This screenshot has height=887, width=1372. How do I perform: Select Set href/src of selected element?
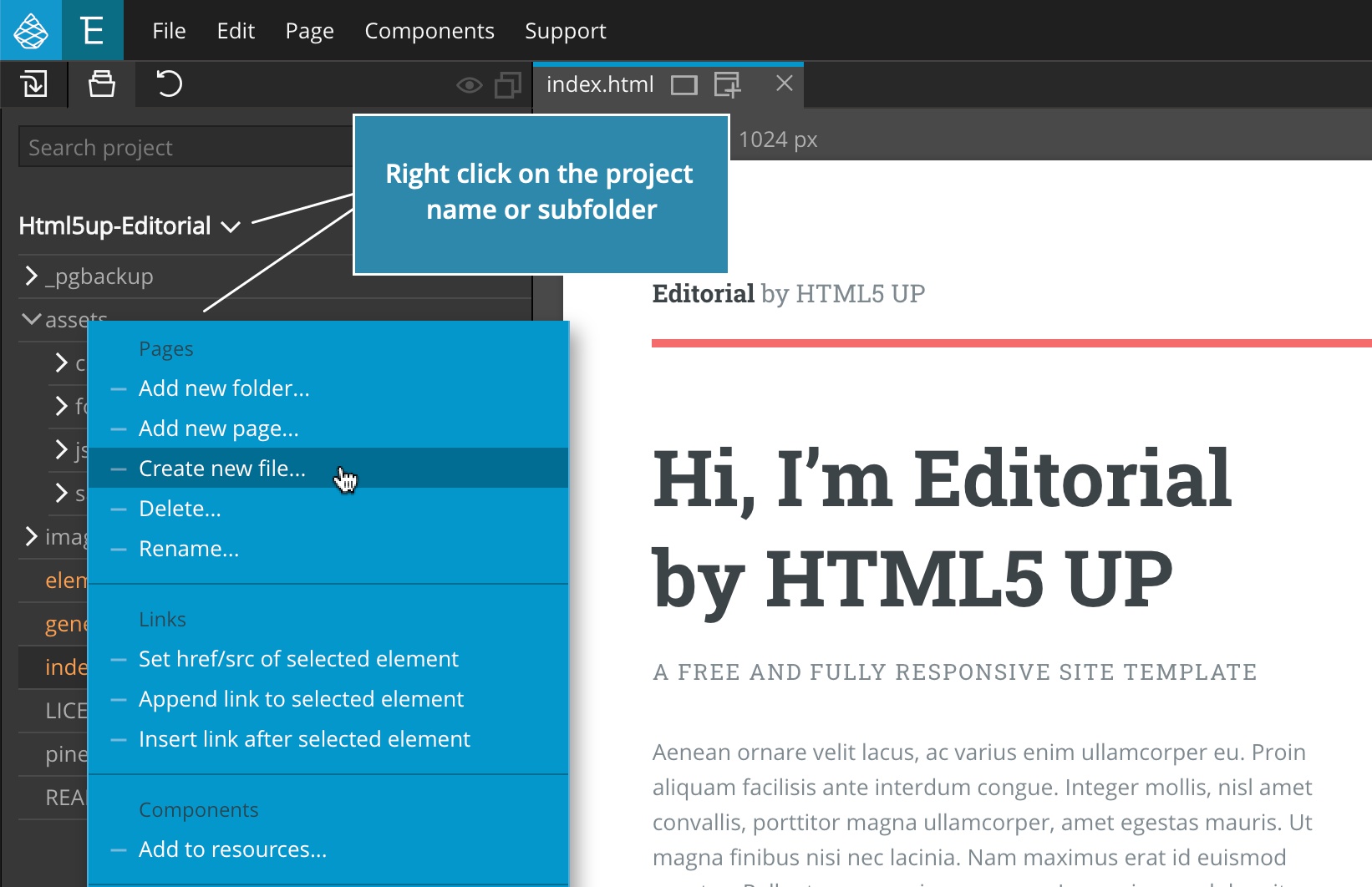(328, 659)
